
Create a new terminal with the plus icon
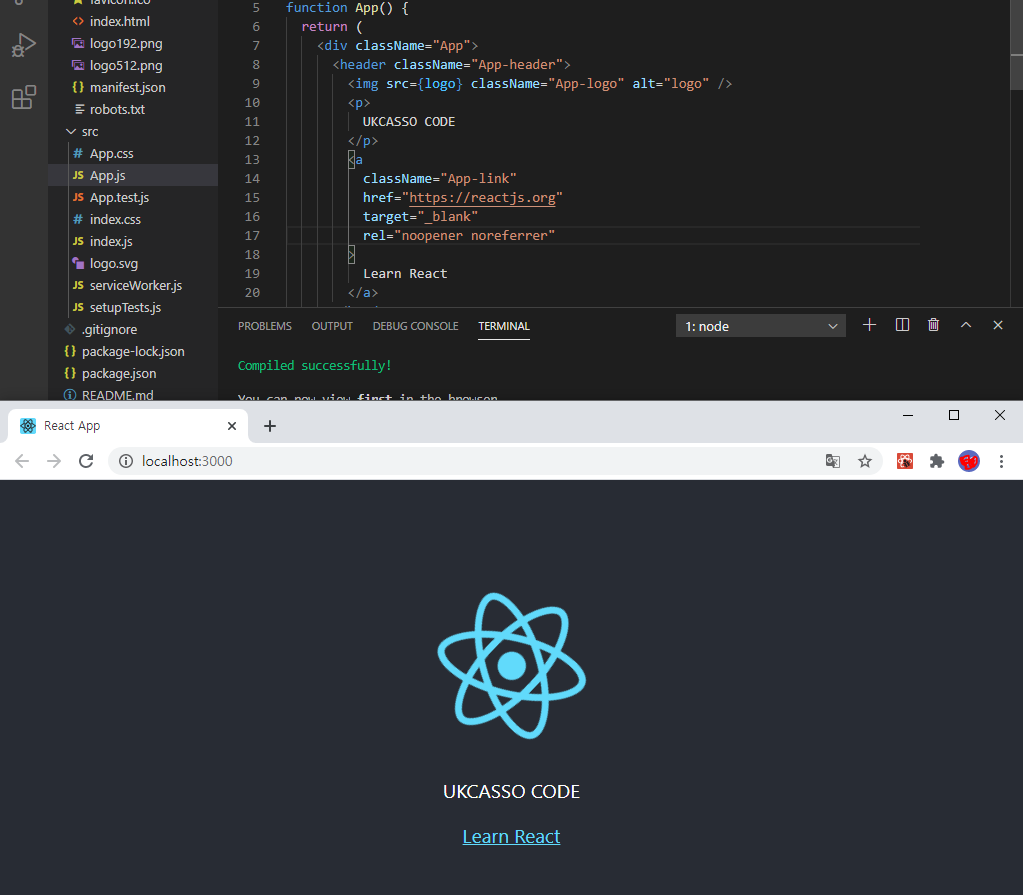point(869,325)
